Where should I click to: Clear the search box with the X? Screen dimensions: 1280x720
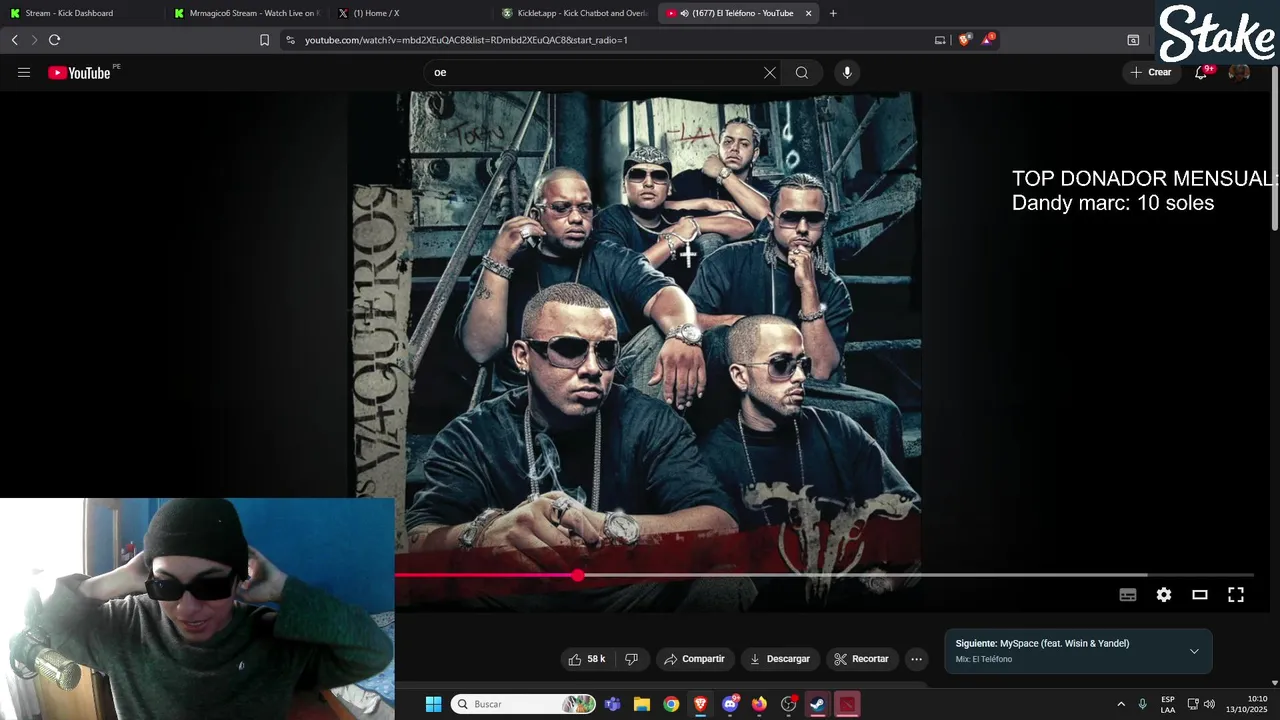[770, 72]
